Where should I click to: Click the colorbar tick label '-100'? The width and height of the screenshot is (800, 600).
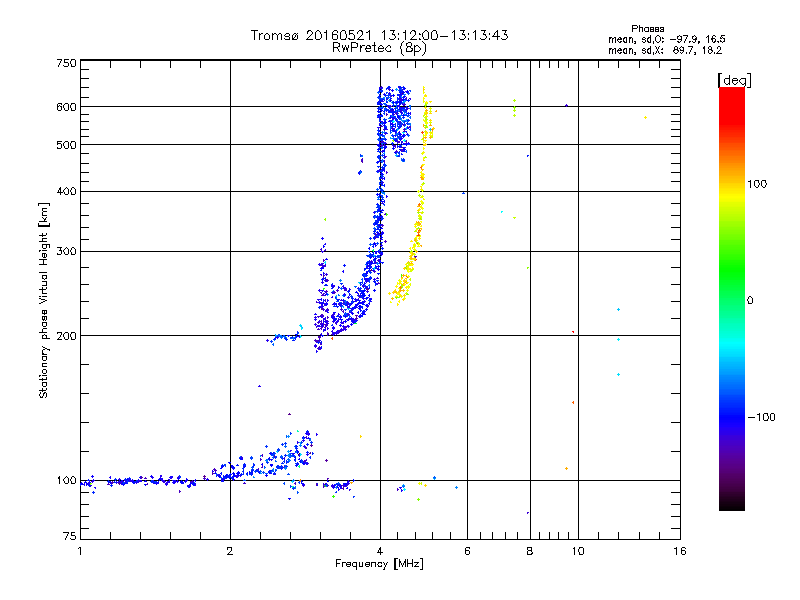click(x=762, y=417)
